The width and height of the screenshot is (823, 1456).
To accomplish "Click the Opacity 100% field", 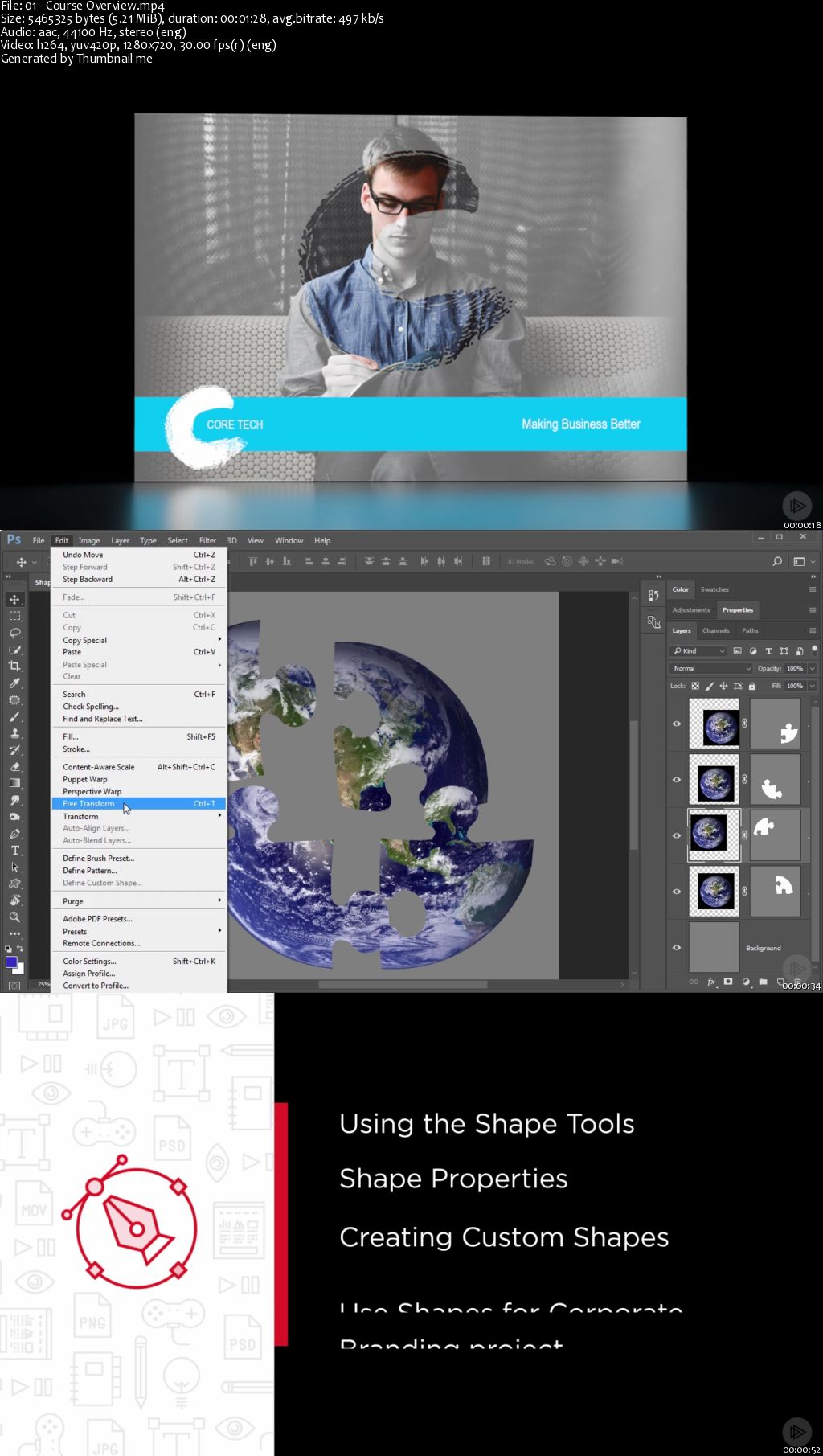I will (x=795, y=668).
